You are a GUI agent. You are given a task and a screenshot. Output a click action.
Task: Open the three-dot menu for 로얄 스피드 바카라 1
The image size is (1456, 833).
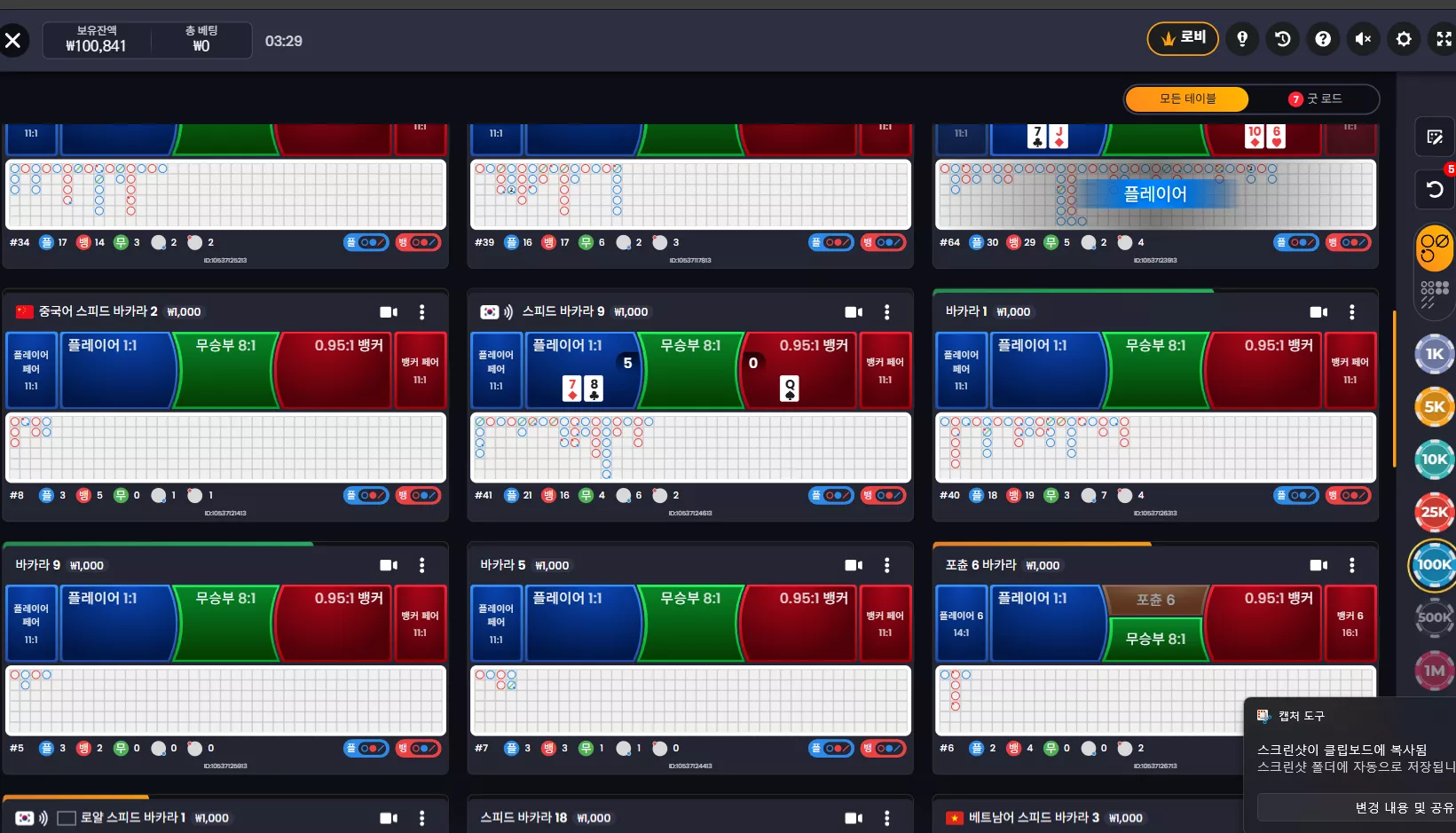click(422, 818)
